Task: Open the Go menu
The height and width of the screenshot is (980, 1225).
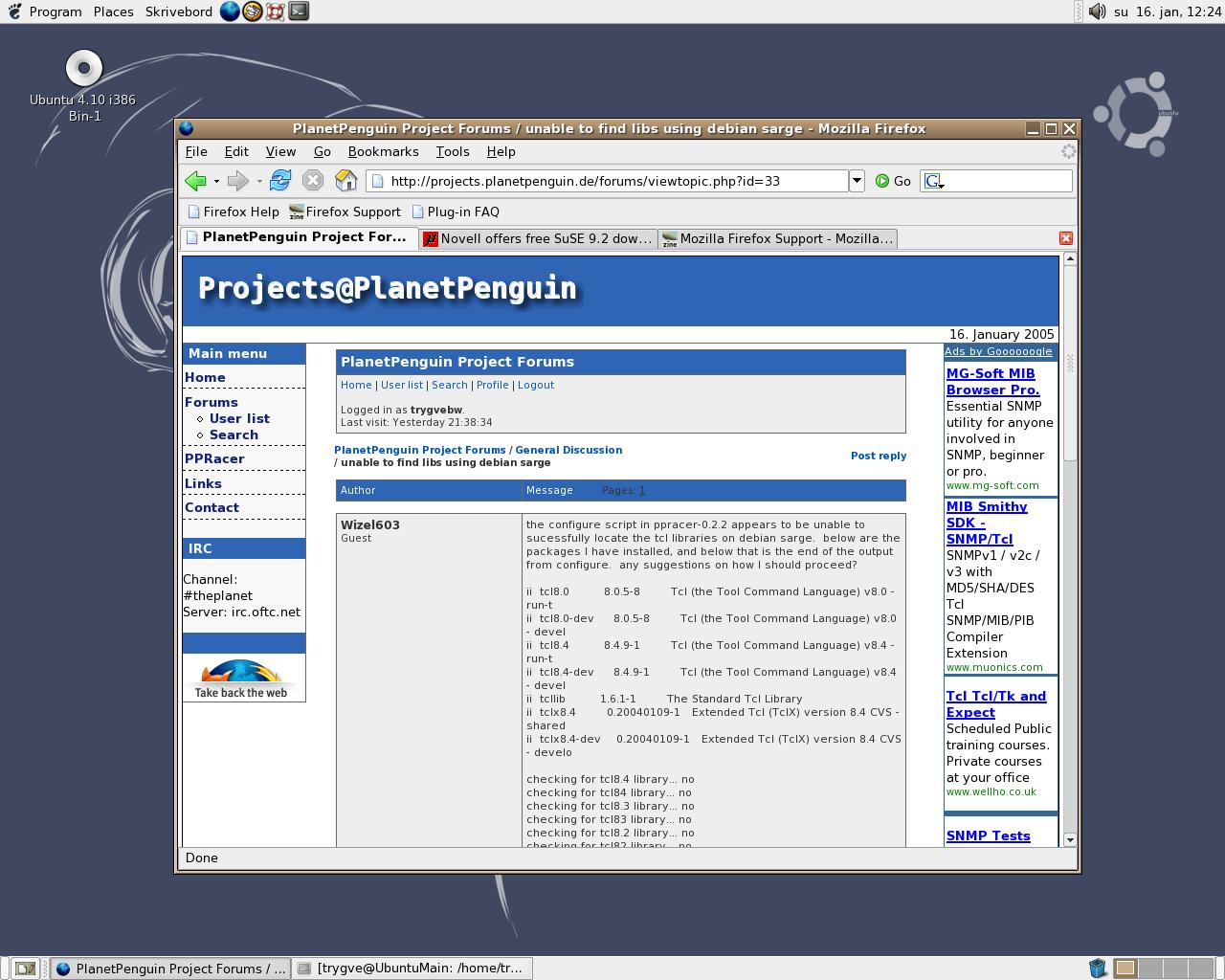Action: coord(323,151)
